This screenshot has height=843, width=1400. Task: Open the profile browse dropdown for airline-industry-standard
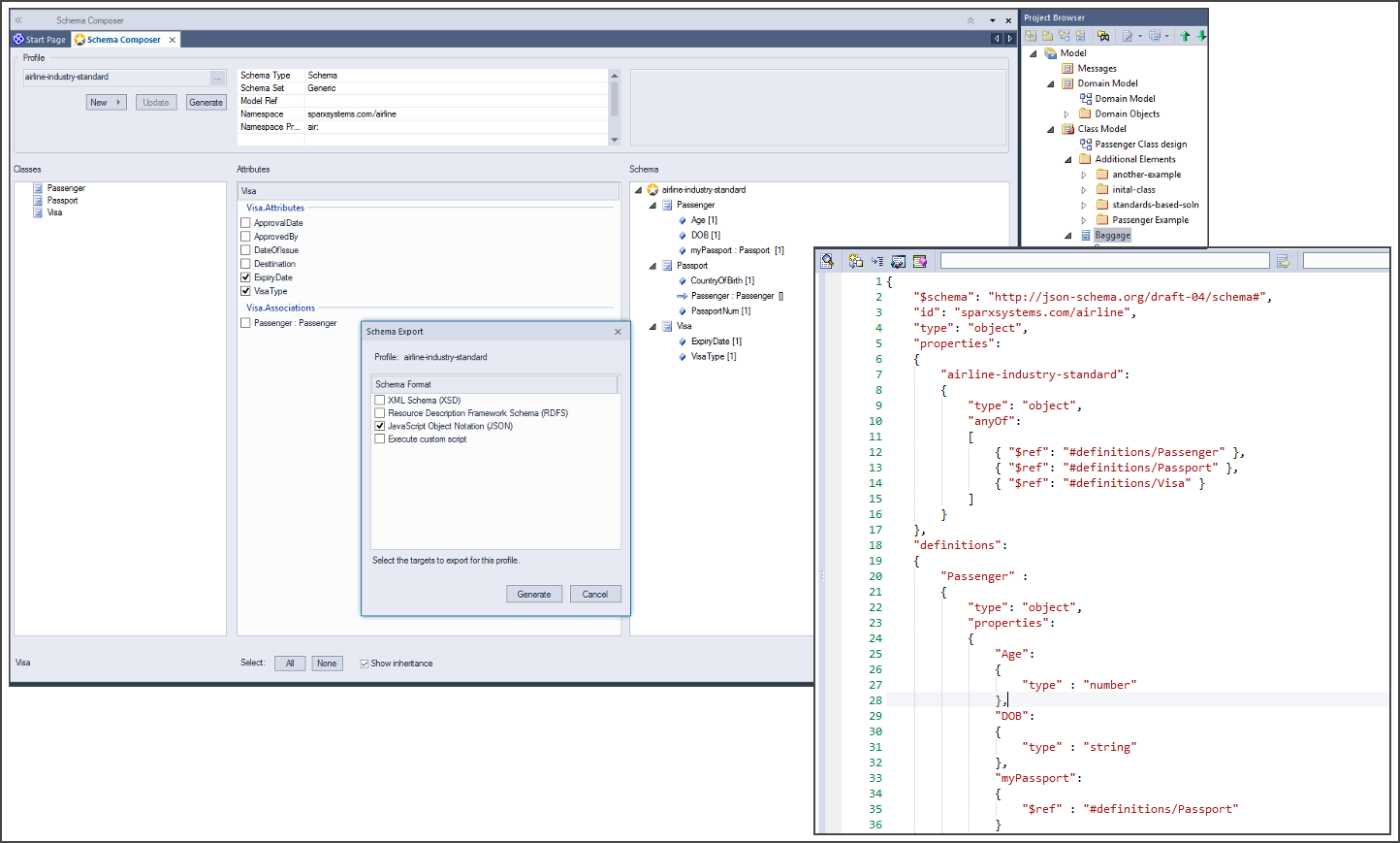[x=217, y=78]
